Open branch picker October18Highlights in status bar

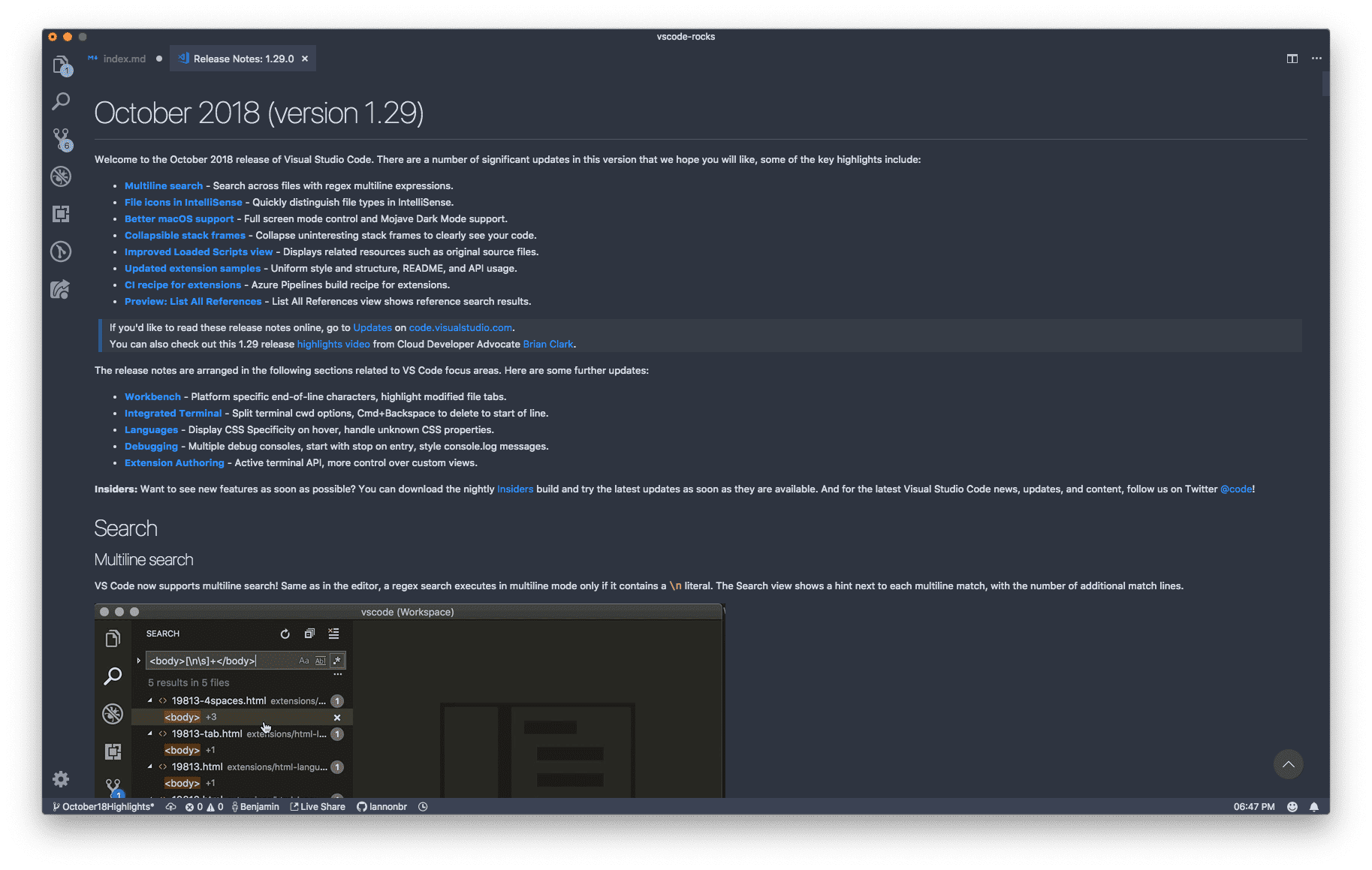point(103,807)
